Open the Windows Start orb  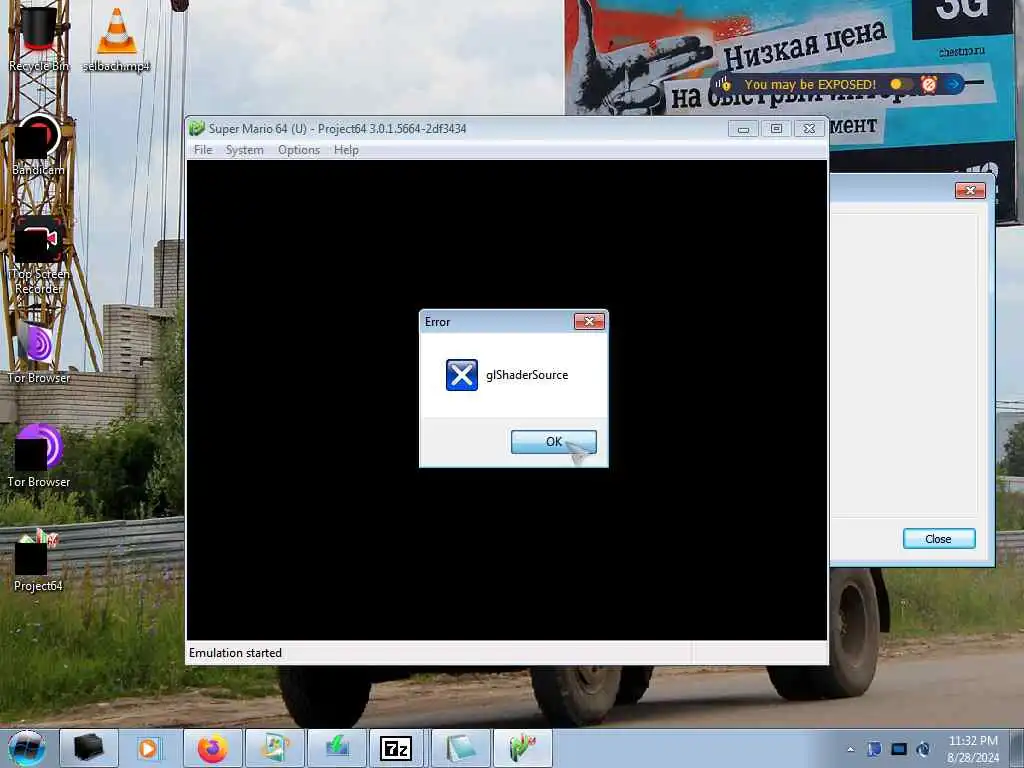(27, 748)
